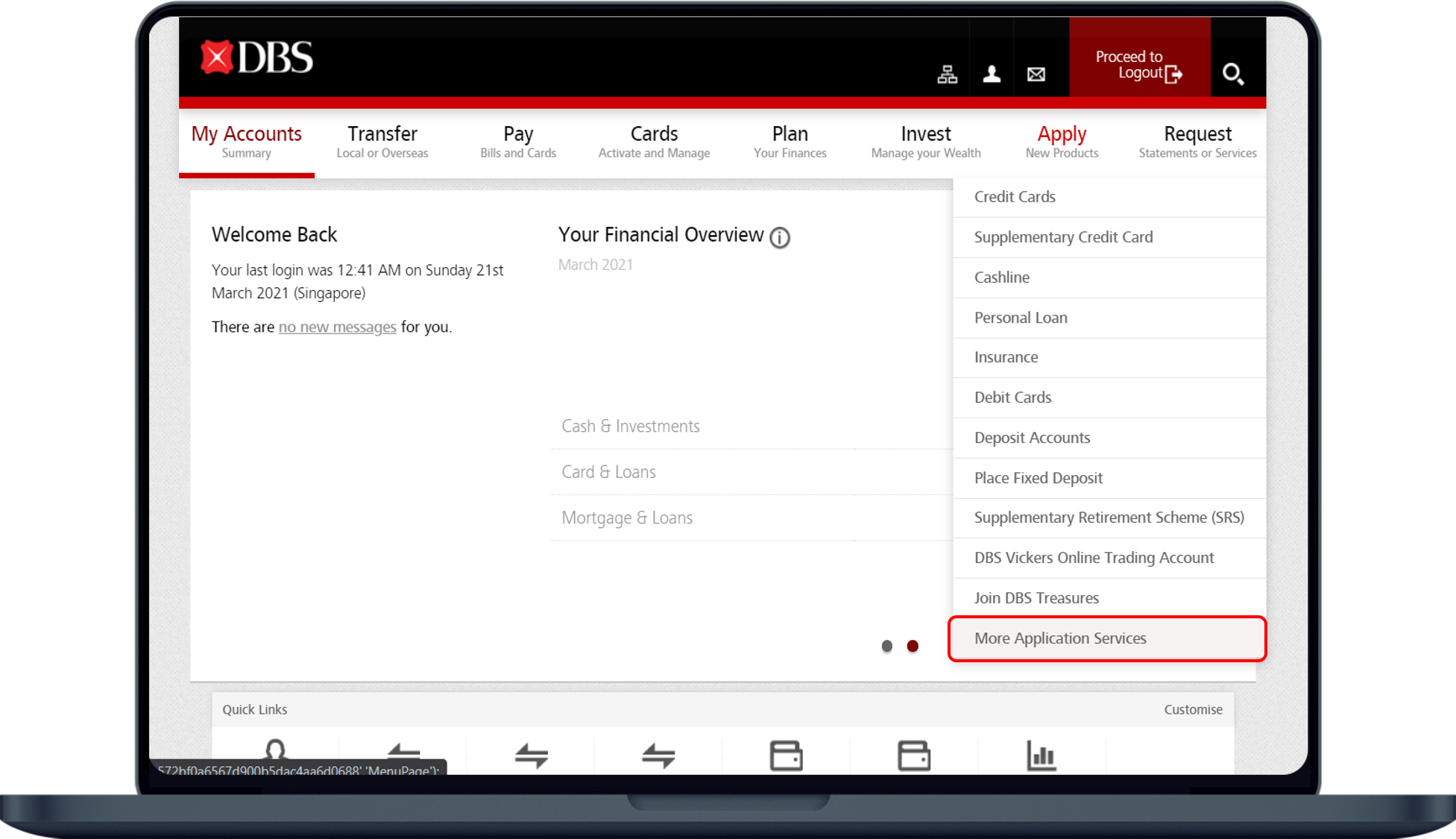
Task: Open the Invest menu tab
Action: point(926,141)
